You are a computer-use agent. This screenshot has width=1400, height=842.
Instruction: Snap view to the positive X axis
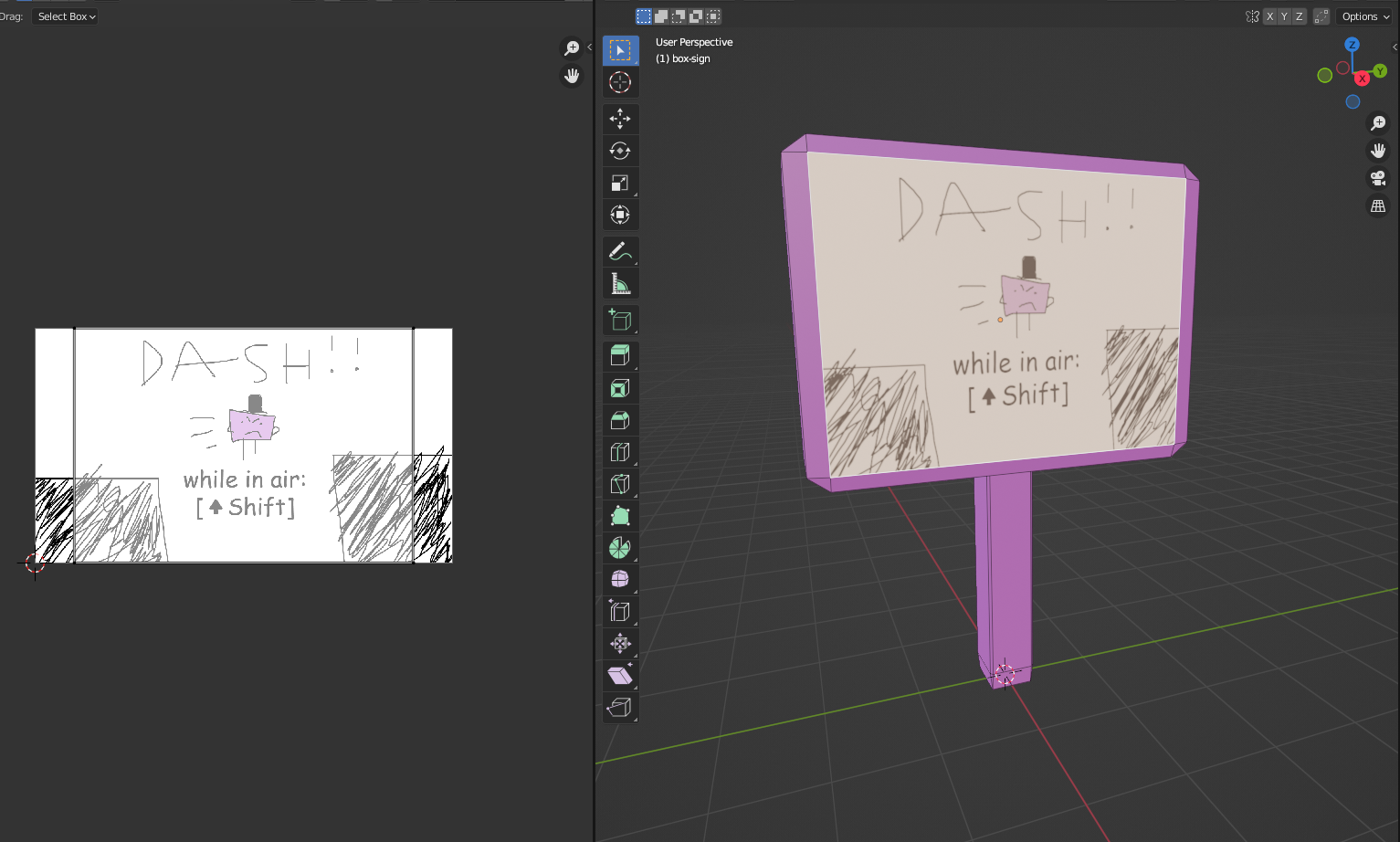(x=1363, y=79)
